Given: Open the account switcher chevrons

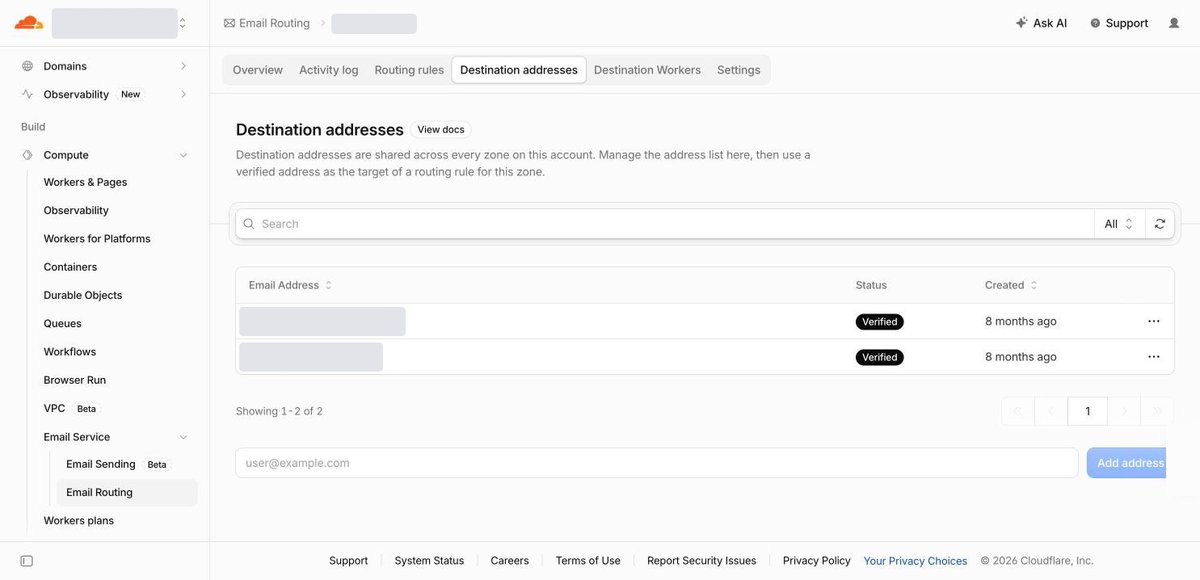Looking at the screenshot, I should pyautogui.click(x=182, y=23).
